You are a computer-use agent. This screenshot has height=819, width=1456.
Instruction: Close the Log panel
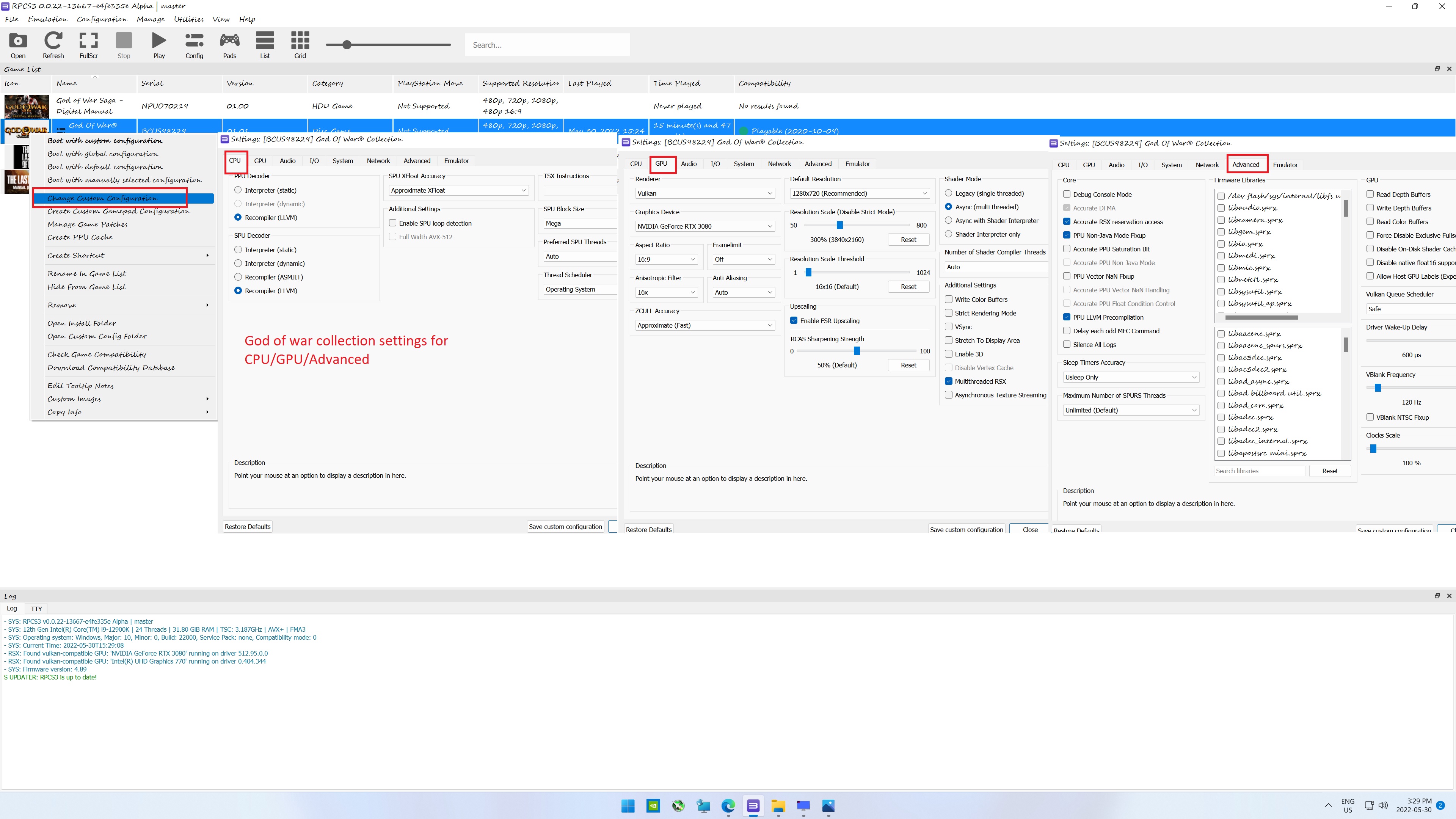tap(1449, 596)
